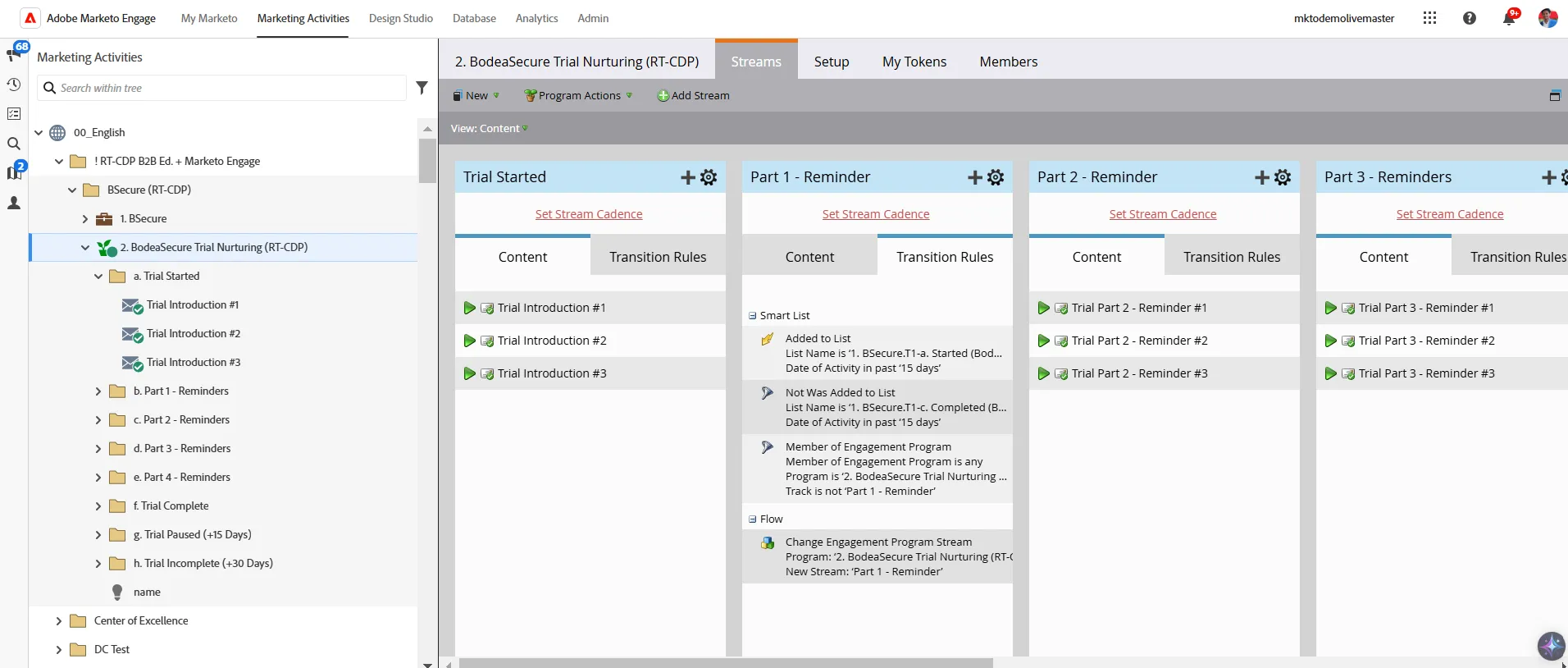Open settings gear for Trial Started stream

(x=709, y=177)
